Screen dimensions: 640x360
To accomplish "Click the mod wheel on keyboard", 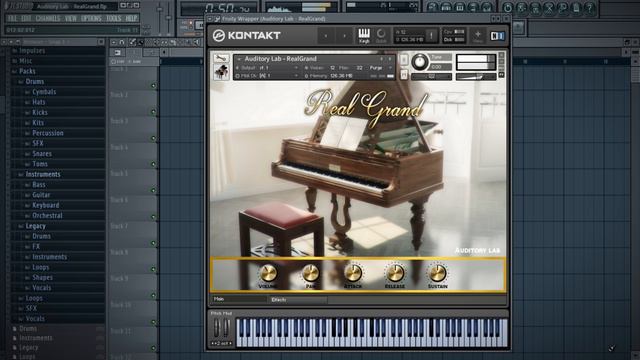I will pyautogui.click(x=226, y=328).
